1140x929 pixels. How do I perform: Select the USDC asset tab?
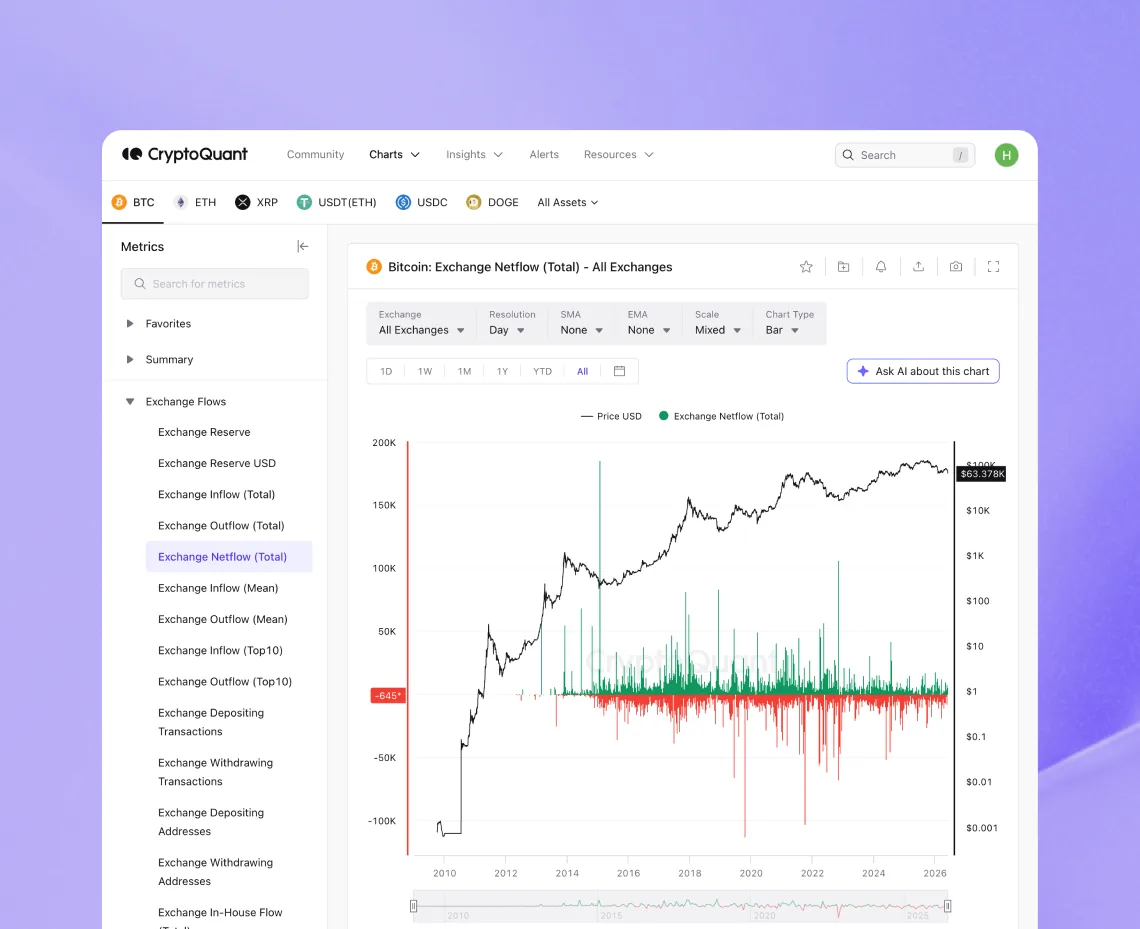[422, 202]
